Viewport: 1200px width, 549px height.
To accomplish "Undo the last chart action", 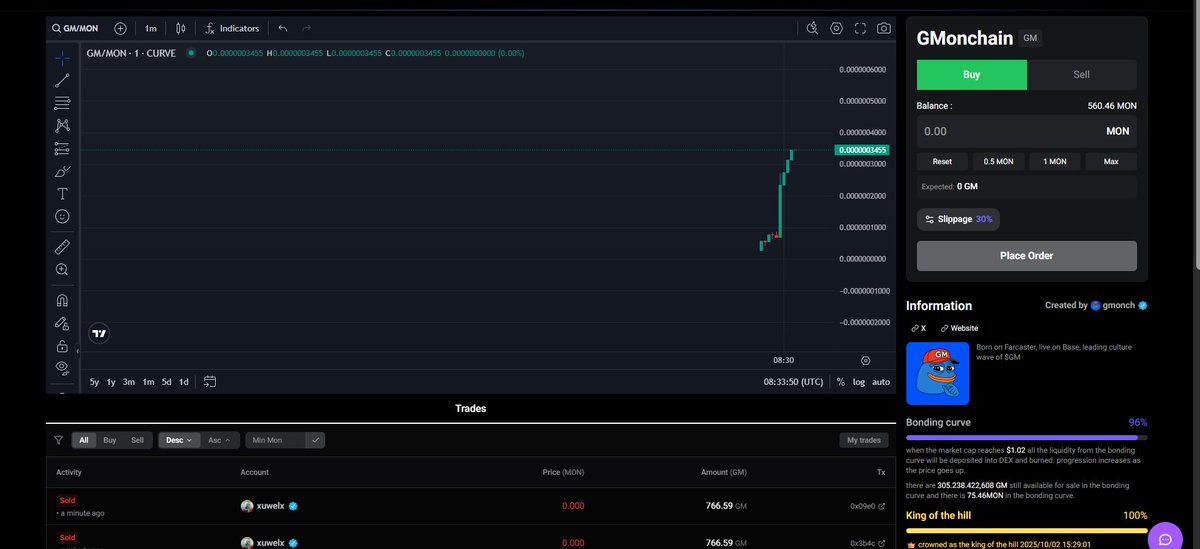I will coord(283,29).
